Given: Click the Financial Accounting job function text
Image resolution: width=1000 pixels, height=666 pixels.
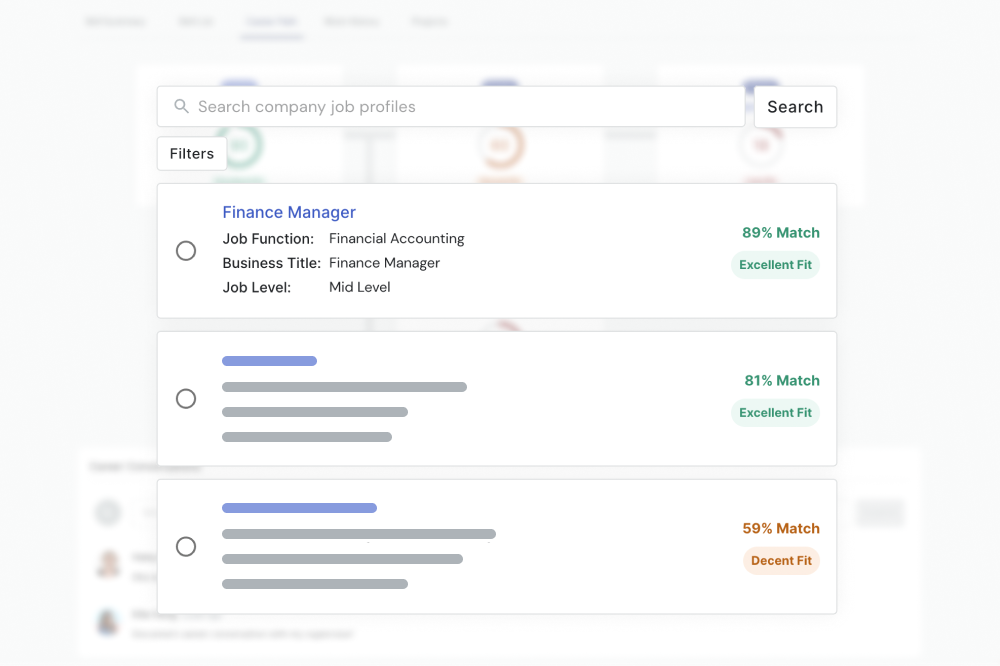Looking at the screenshot, I should (x=396, y=238).
